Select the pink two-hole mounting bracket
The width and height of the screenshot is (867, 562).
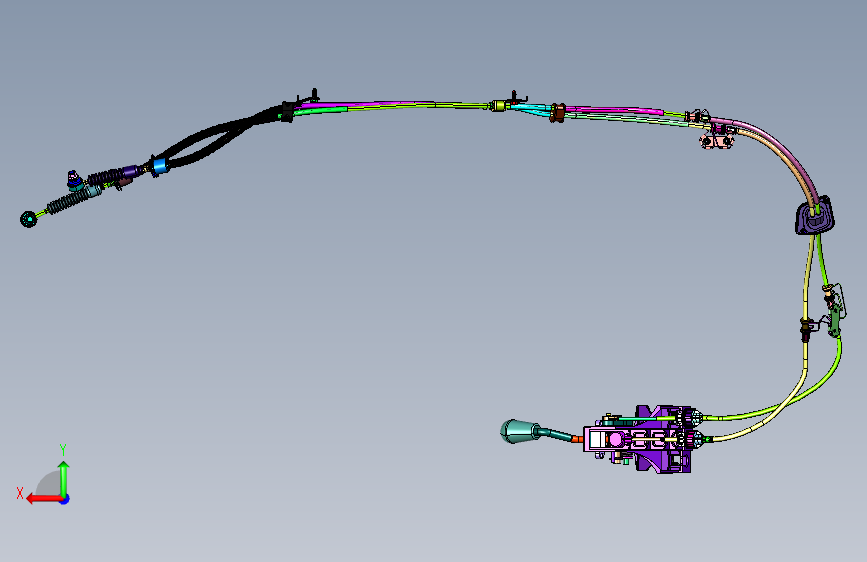coord(717,141)
